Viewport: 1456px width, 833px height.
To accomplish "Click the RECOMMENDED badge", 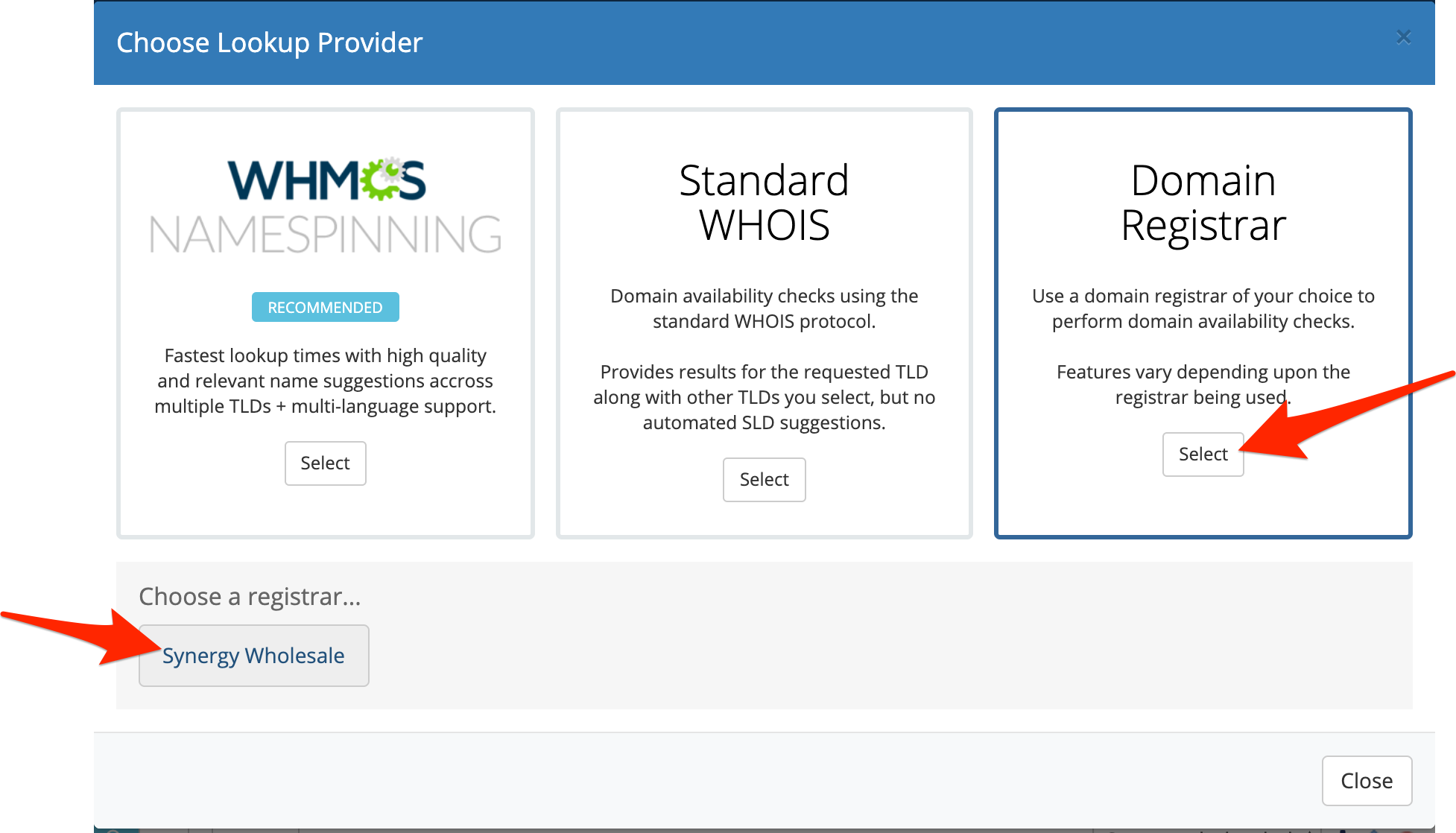I will click(325, 307).
